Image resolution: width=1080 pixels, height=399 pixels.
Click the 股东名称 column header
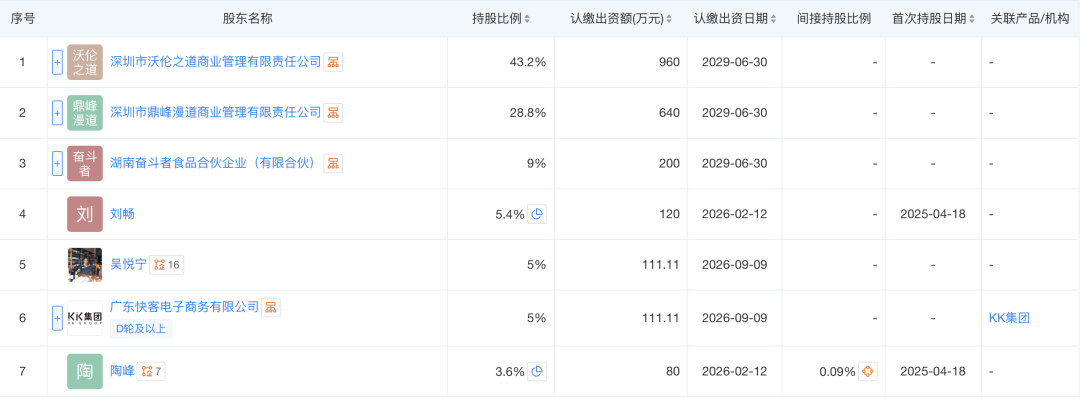click(x=247, y=19)
